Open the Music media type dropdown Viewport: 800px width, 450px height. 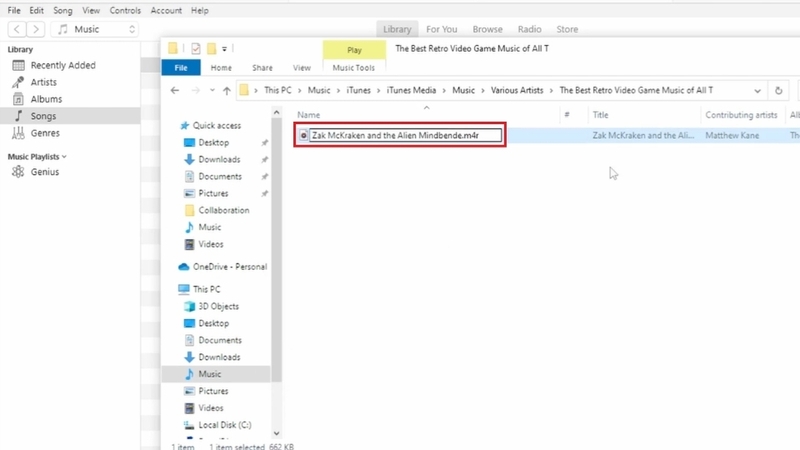95,29
